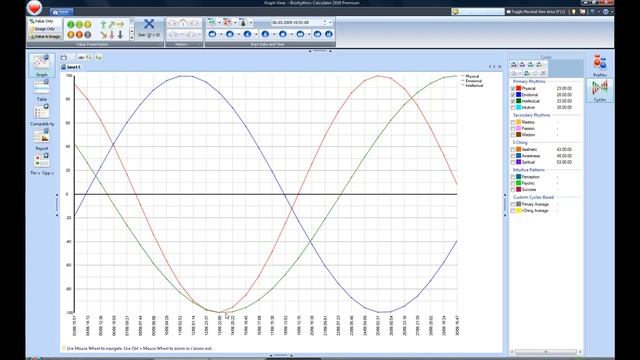This screenshot has width=640, height=360.
Task: Uncheck the Intellectual rhythm checkbox
Action: point(513,101)
